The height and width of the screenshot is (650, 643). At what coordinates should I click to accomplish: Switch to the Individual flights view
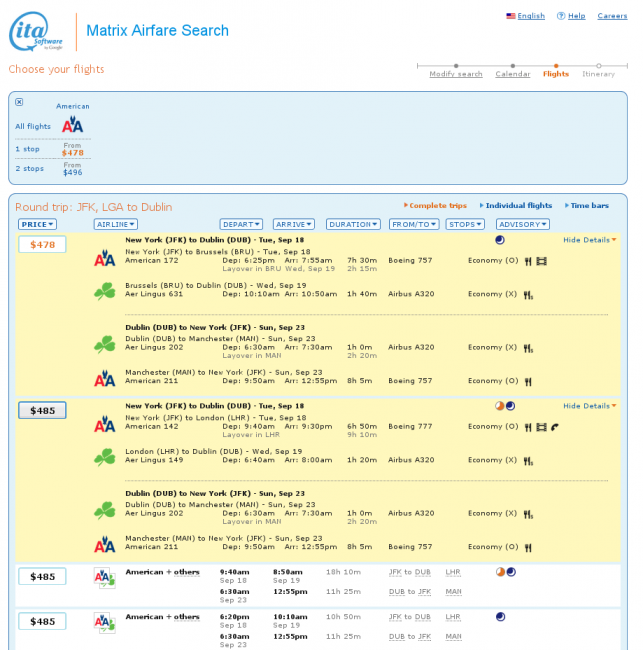pos(518,205)
